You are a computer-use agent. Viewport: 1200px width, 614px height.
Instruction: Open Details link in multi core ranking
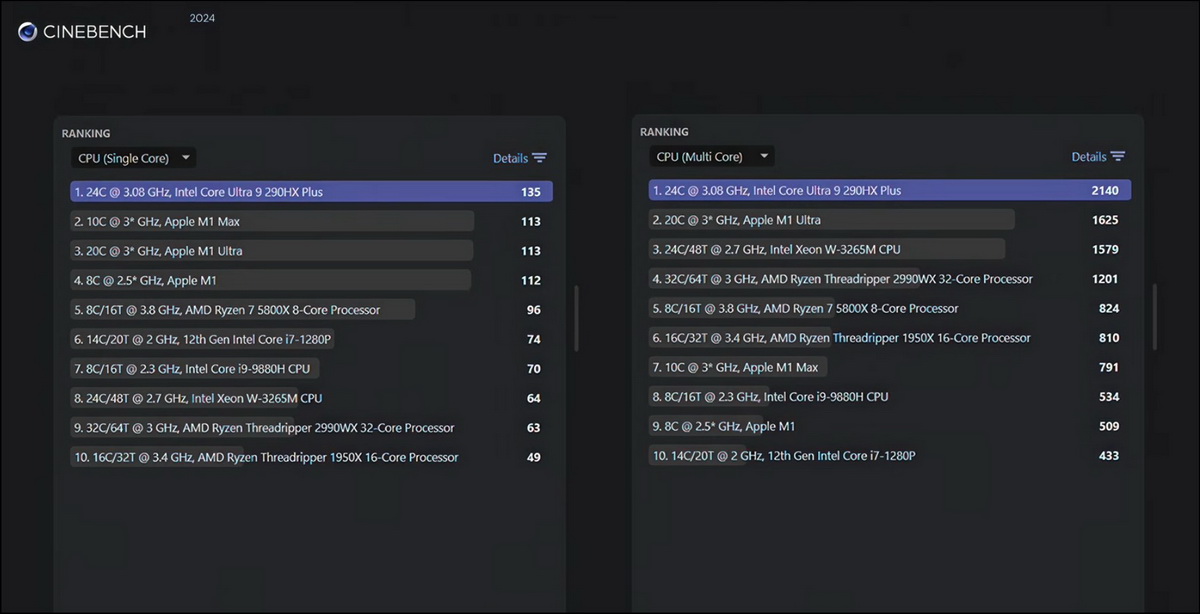[1089, 157]
